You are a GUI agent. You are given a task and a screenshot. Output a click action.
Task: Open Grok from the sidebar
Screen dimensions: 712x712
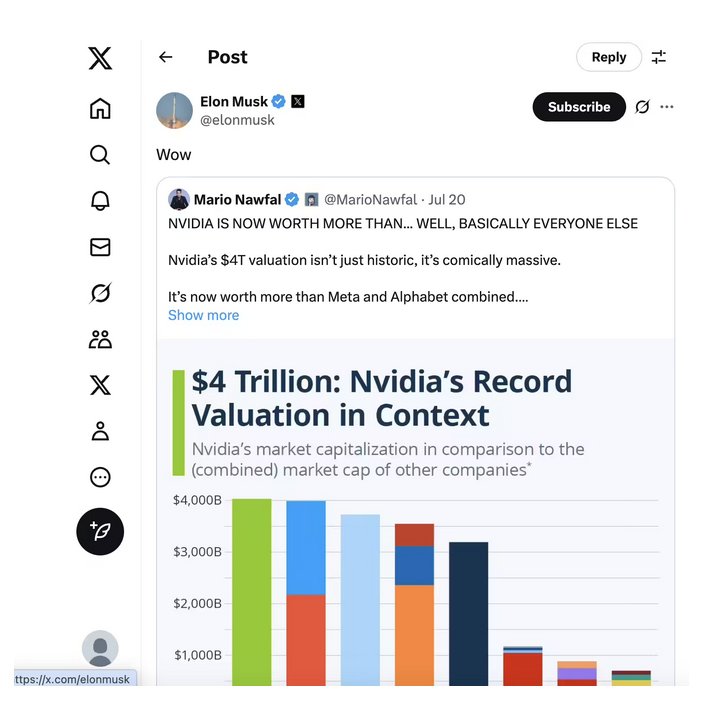pyautogui.click(x=100, y=293)
